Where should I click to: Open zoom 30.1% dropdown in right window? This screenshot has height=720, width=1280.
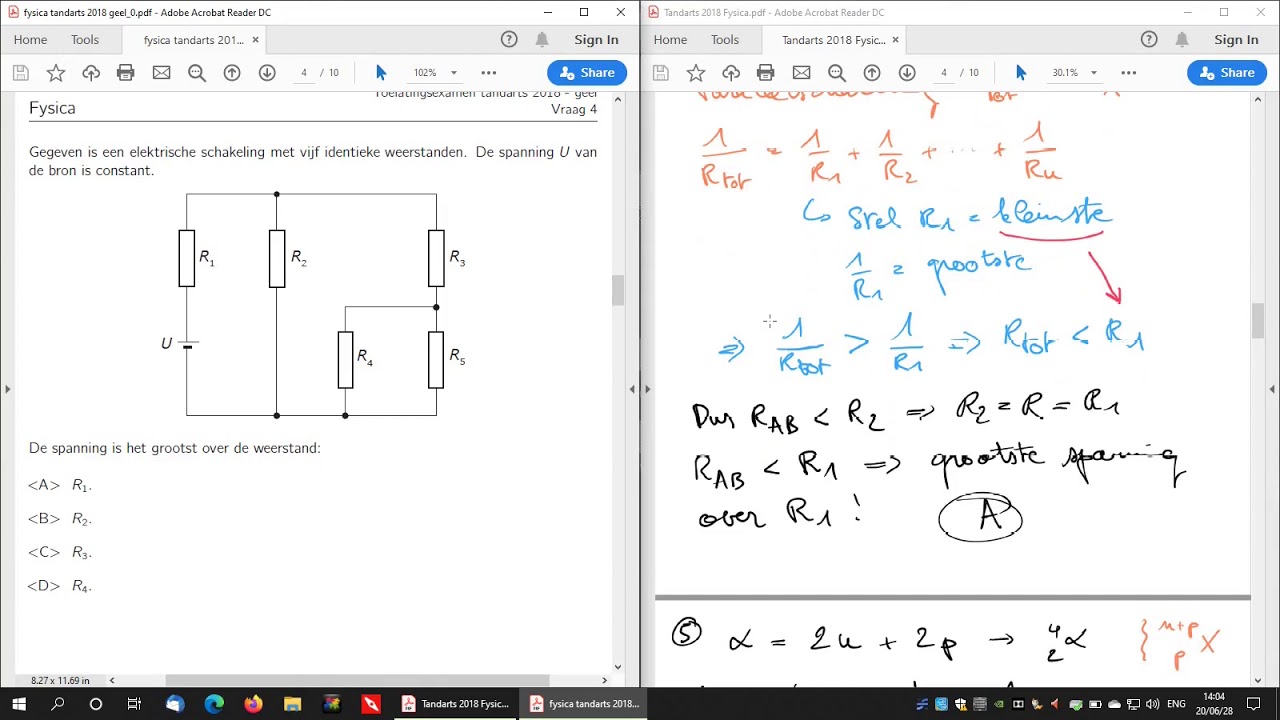(x=1093, y=73)
